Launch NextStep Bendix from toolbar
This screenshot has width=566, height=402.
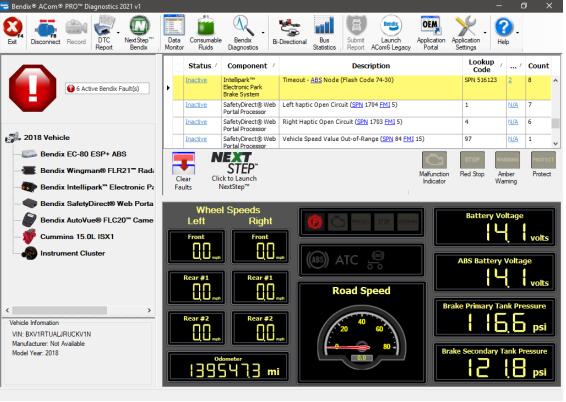pos(139,33)
